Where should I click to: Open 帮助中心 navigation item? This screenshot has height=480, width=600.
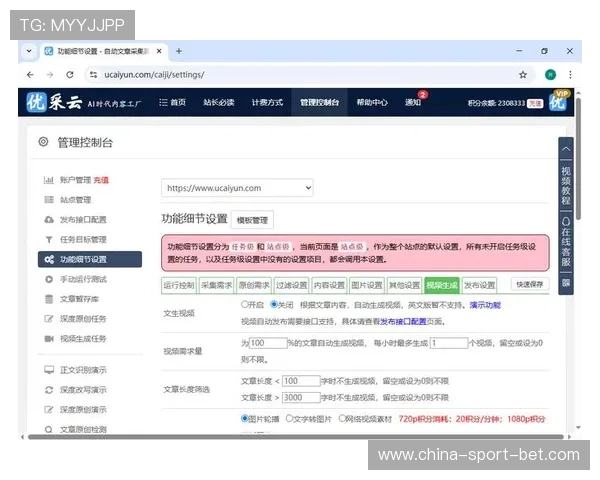[x=372, y=102]
